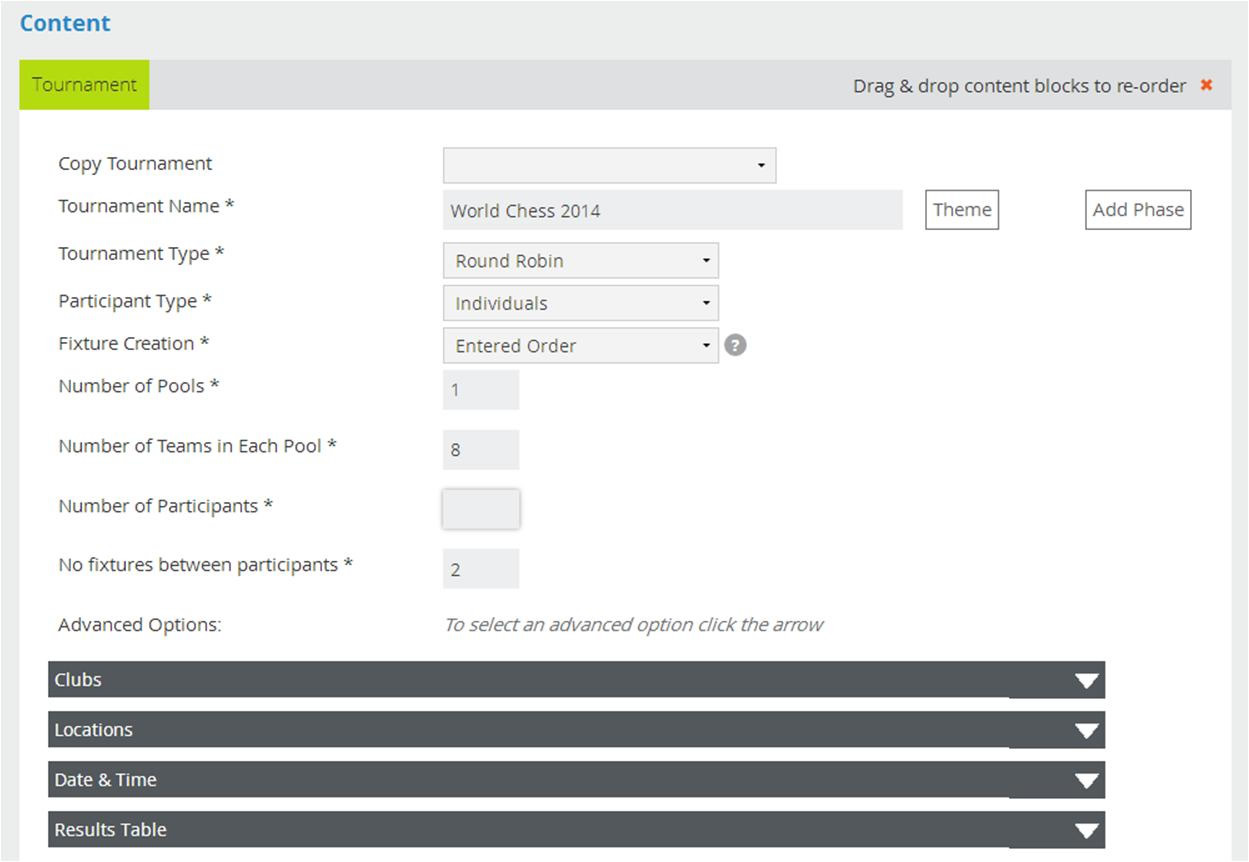Click the Tournament Name input field
The image size is (1249, 862).
pos(672,210)
